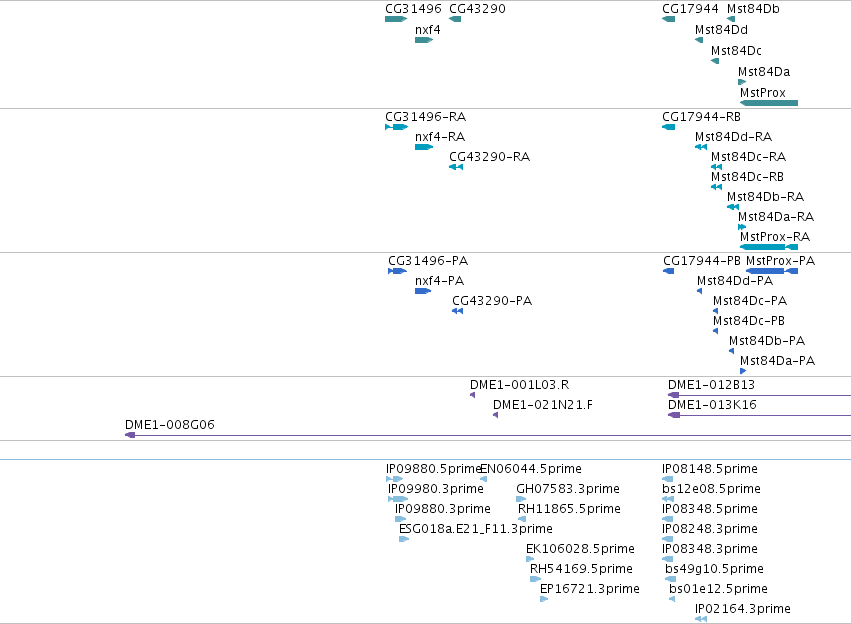Select the MstProx gene glyph
Screen dimensions: 851x624
click(769, 103)
